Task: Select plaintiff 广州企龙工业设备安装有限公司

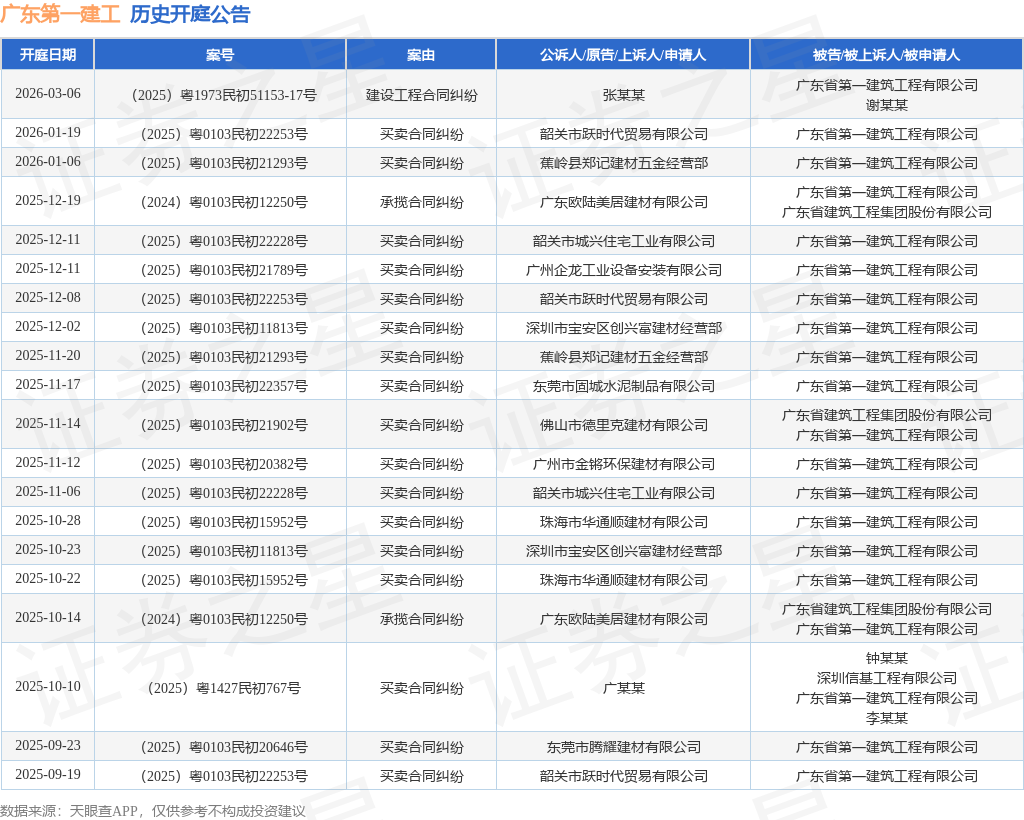Action: point(624,270)
